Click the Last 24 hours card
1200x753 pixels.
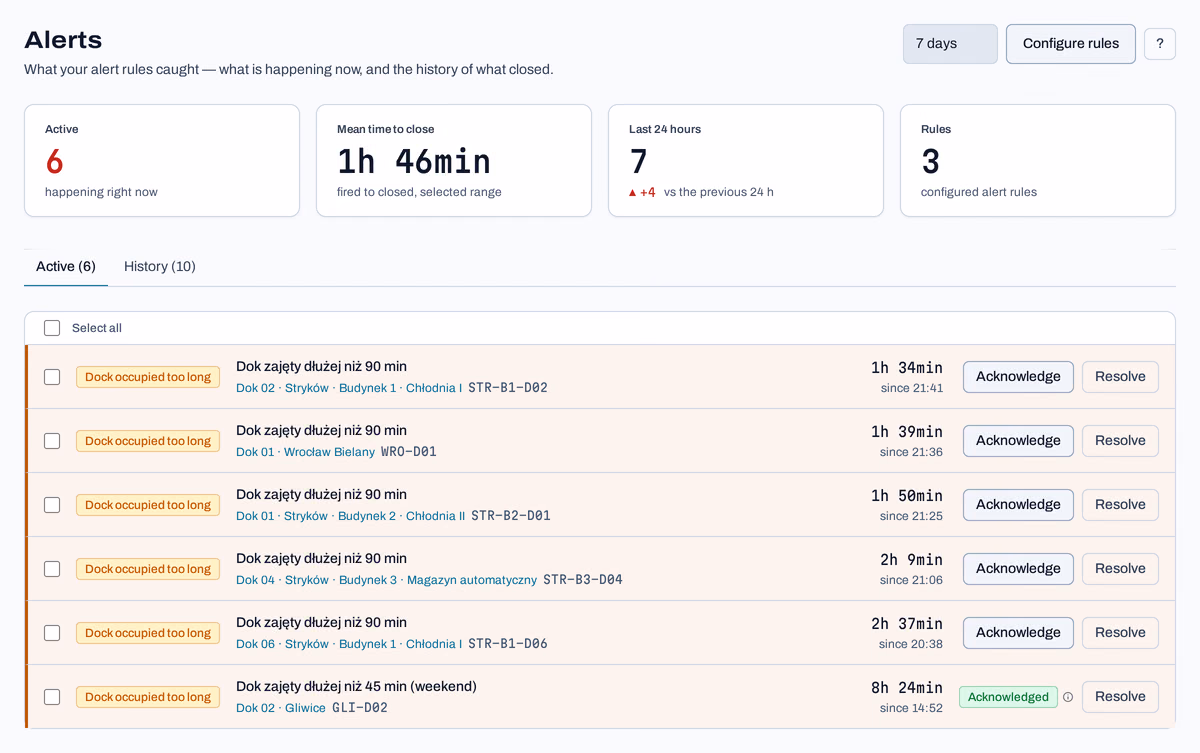tap(746, 160)
